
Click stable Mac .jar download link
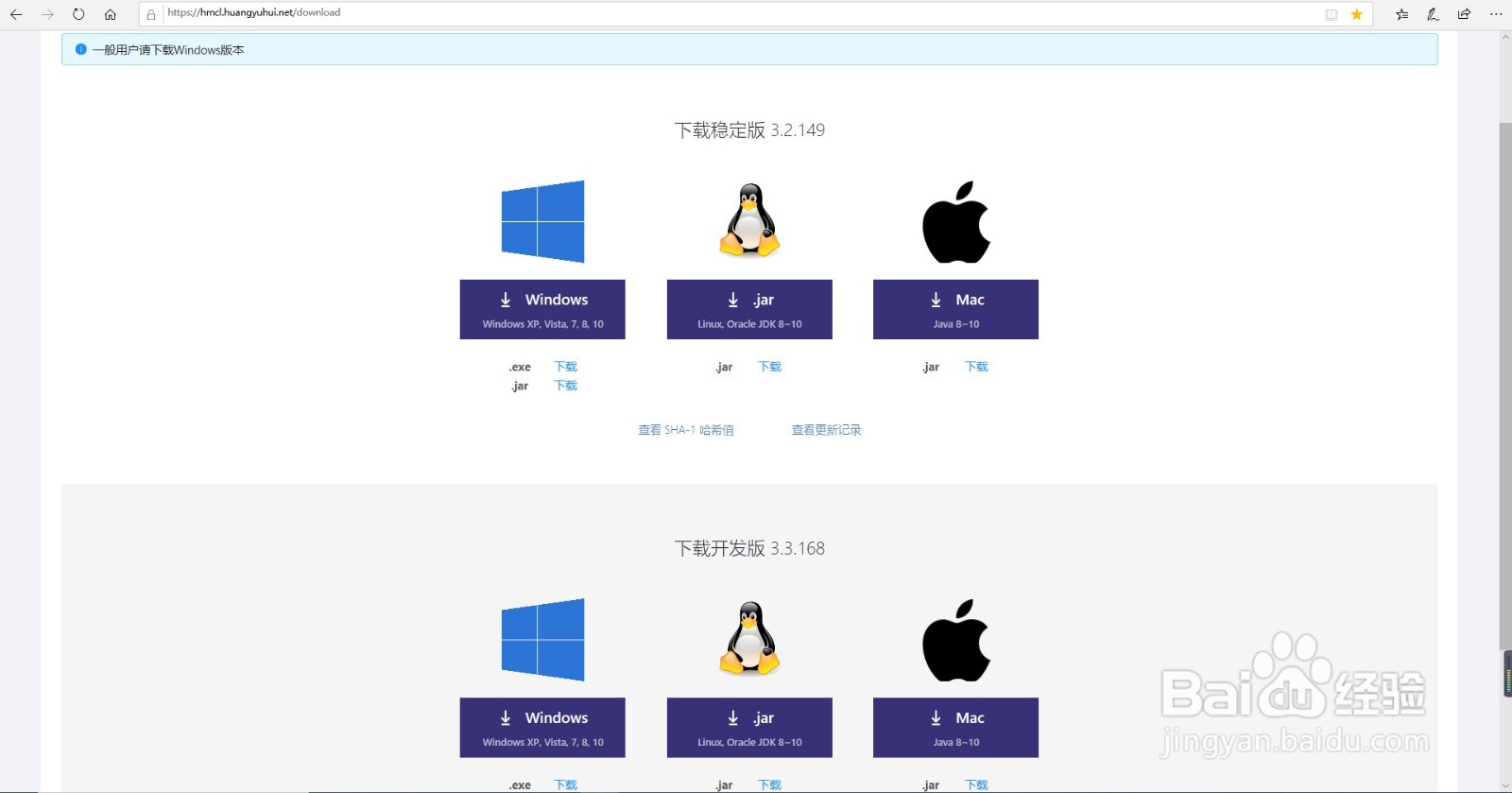click(976, 367)
